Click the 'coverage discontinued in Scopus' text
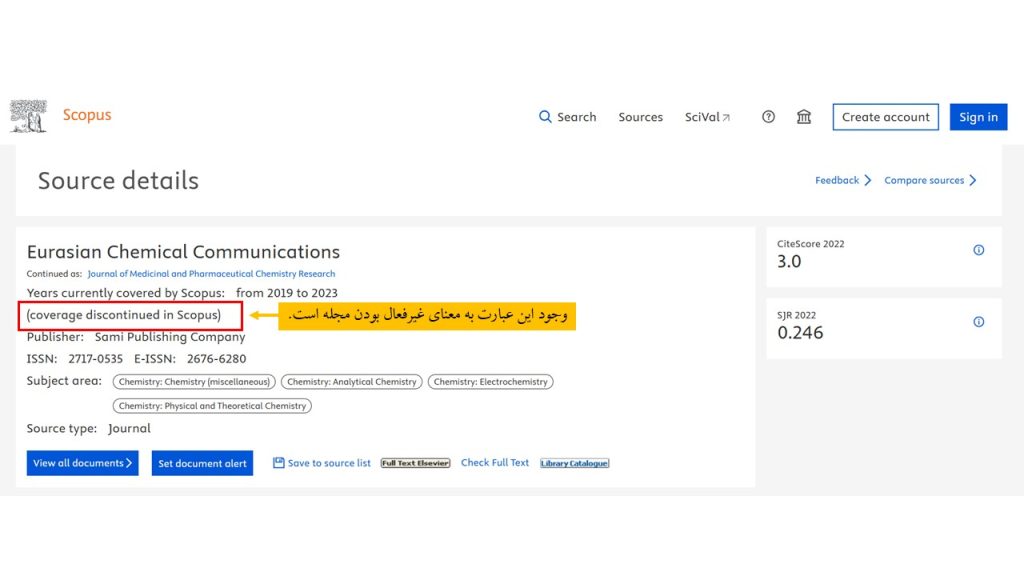The height and width of the screenshot is (576, 1024). 123,315
